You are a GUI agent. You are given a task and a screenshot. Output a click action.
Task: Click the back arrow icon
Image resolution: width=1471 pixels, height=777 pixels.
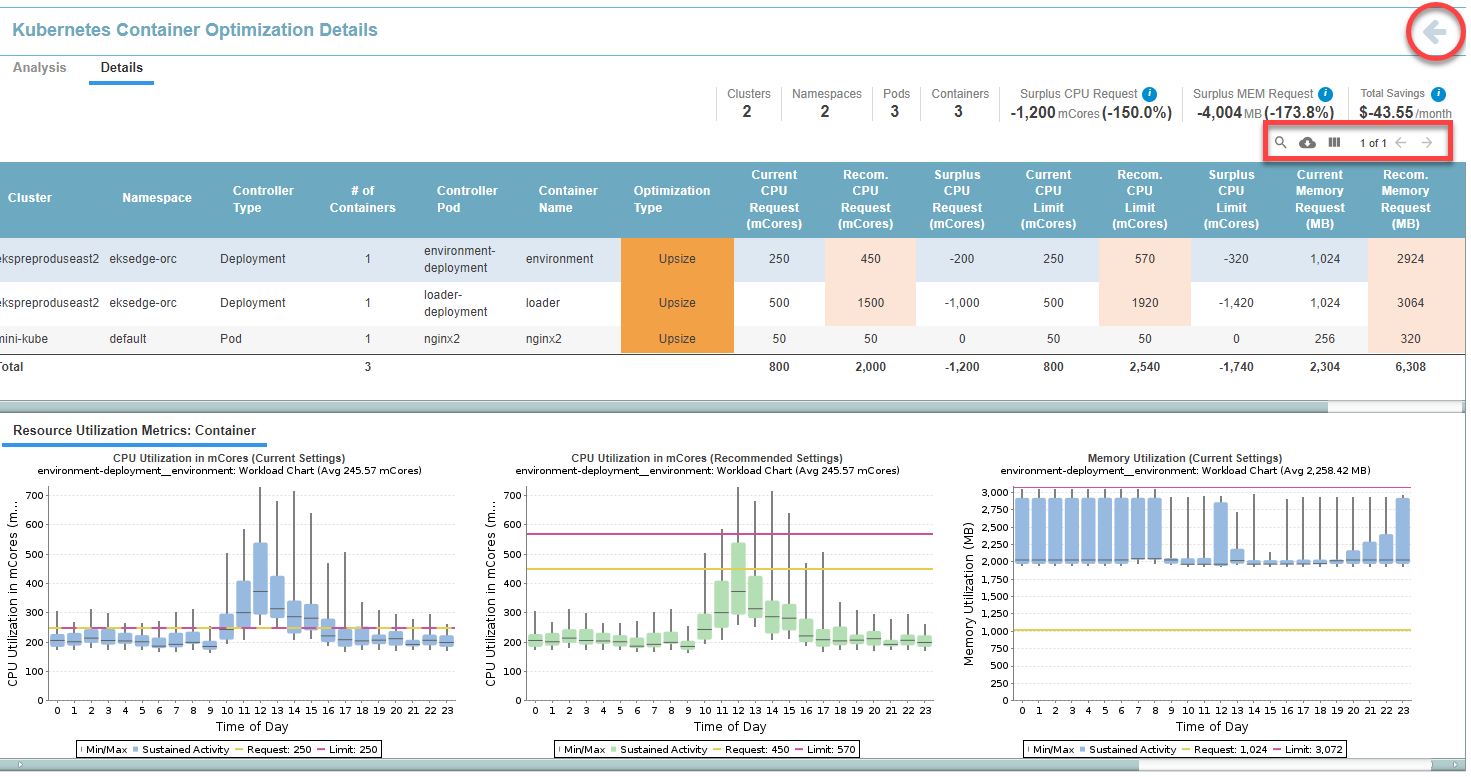click(x=1435, y=34)
